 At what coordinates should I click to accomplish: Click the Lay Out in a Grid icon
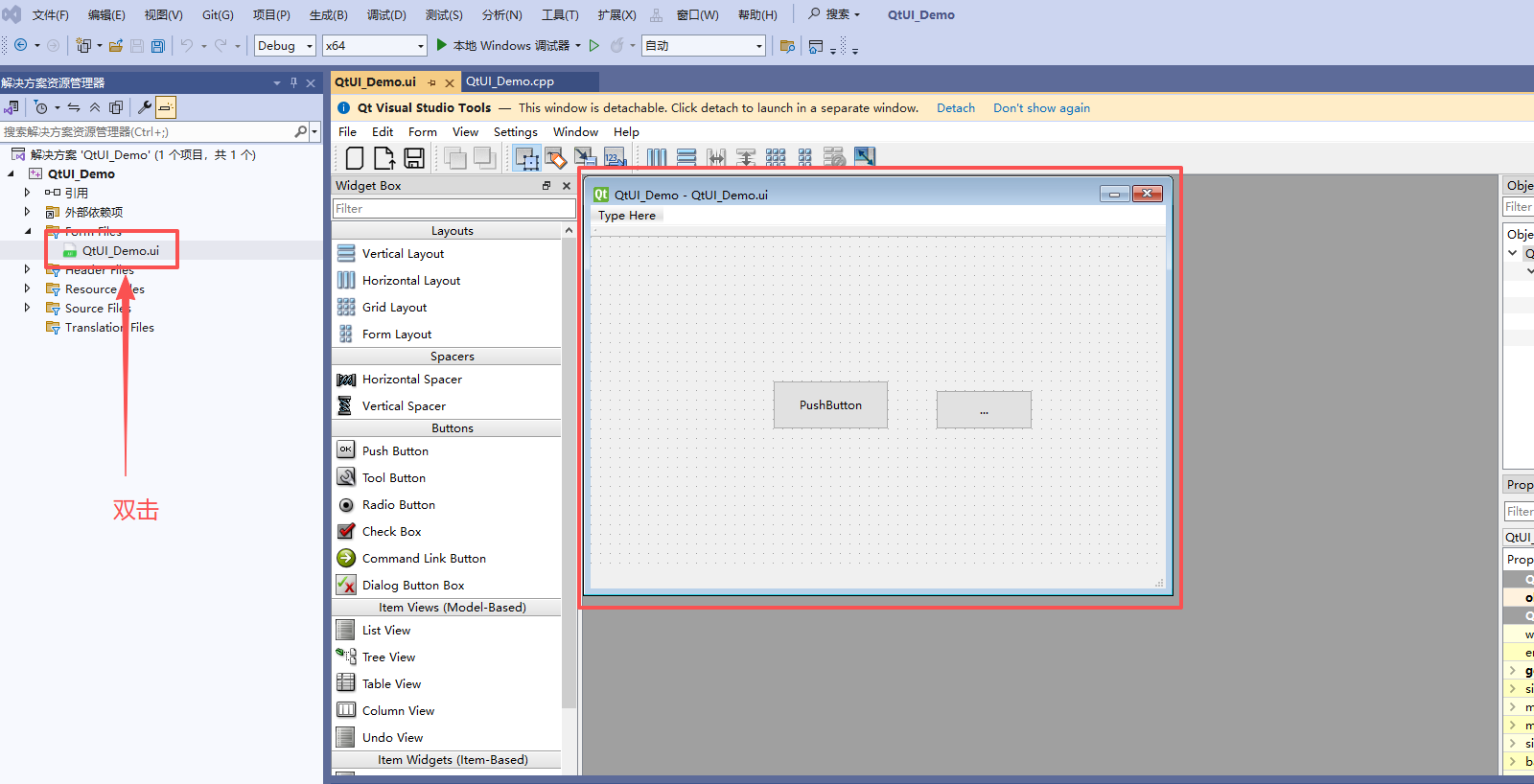[776, 158]
